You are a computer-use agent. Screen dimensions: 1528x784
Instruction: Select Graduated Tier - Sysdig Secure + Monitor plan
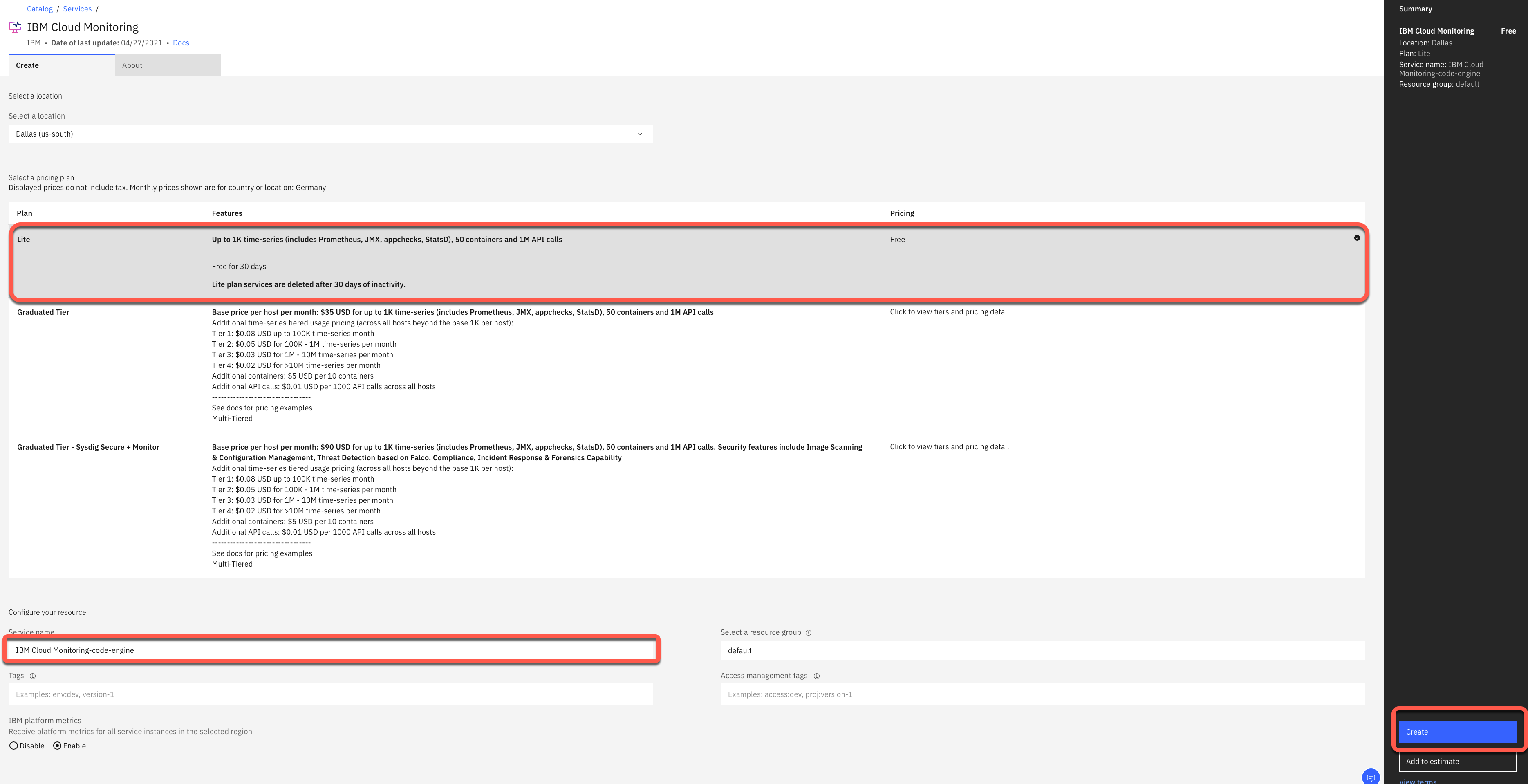coord(88,447)
